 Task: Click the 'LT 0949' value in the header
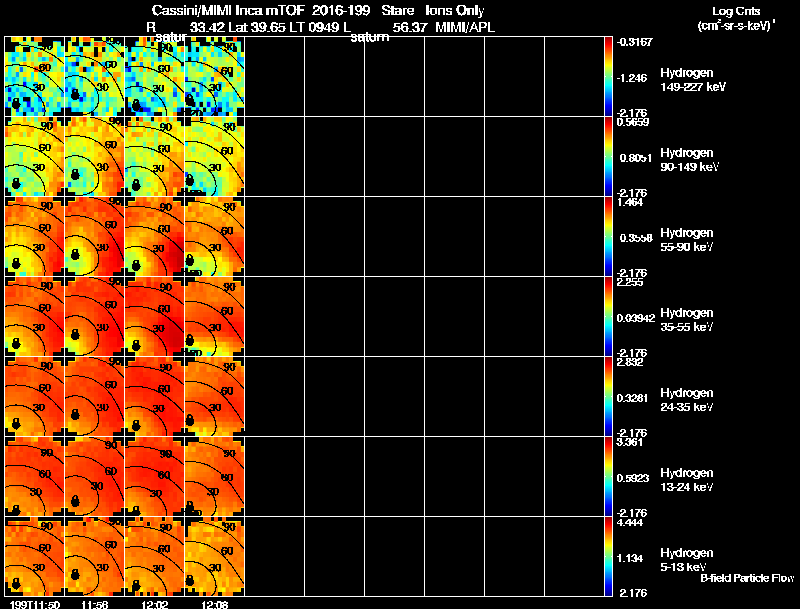pos(315,27)
